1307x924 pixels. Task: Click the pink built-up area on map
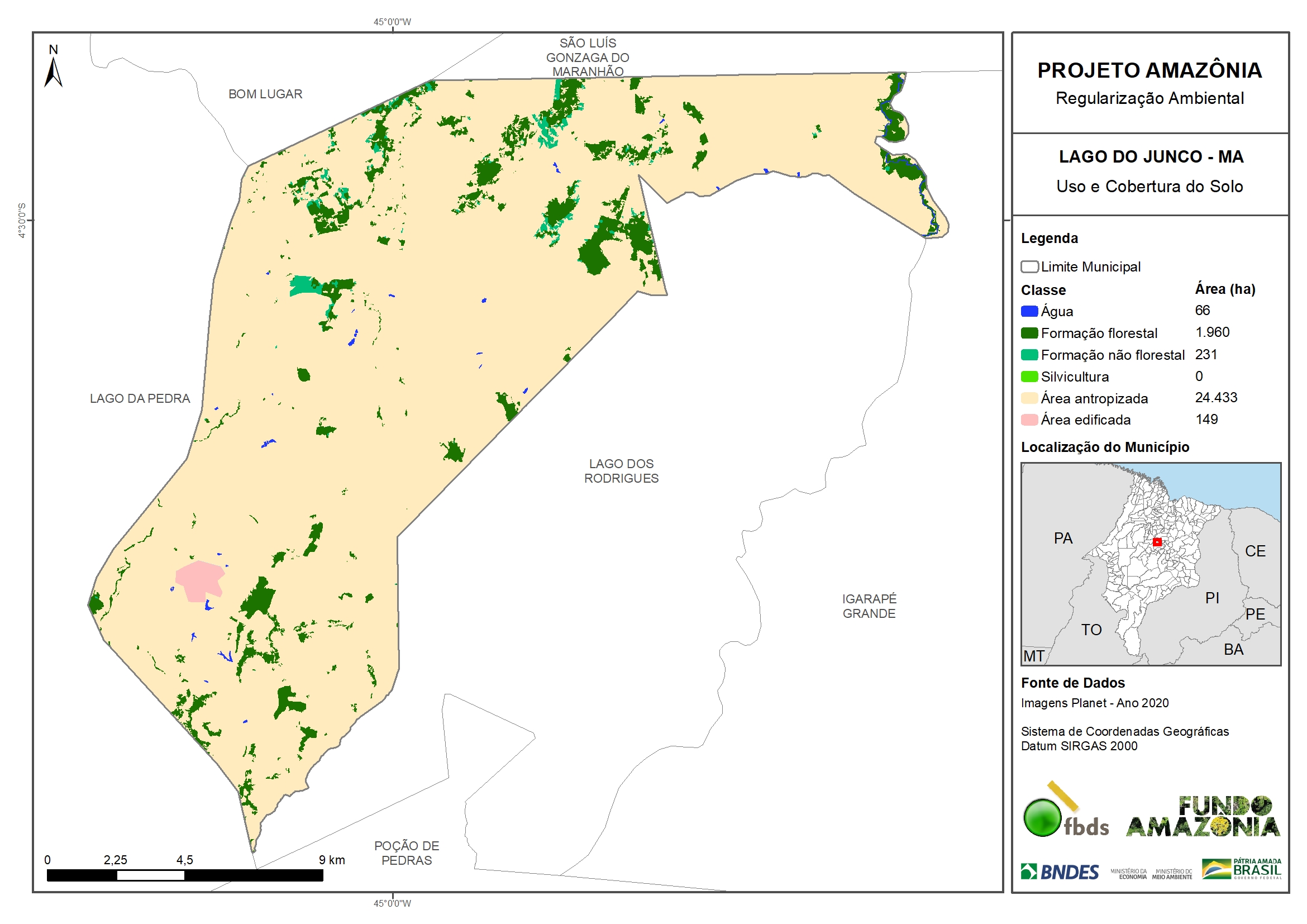198,579
